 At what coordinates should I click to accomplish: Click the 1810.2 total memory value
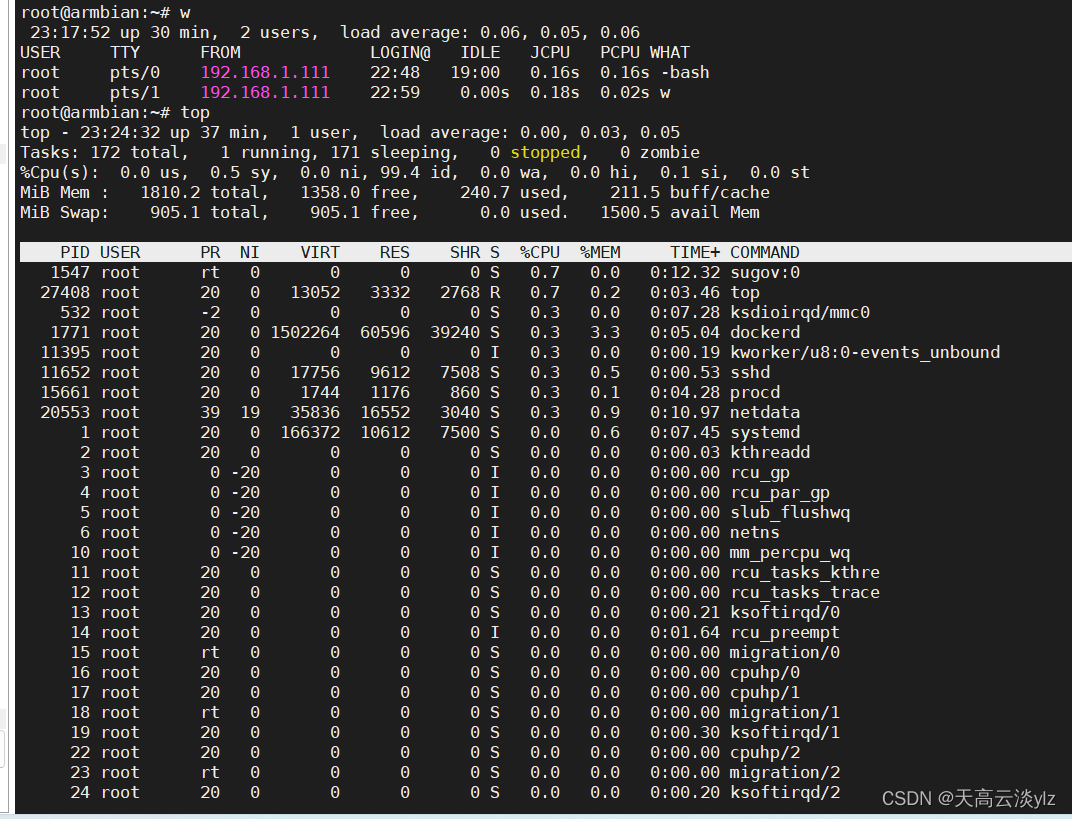point(170,192)
